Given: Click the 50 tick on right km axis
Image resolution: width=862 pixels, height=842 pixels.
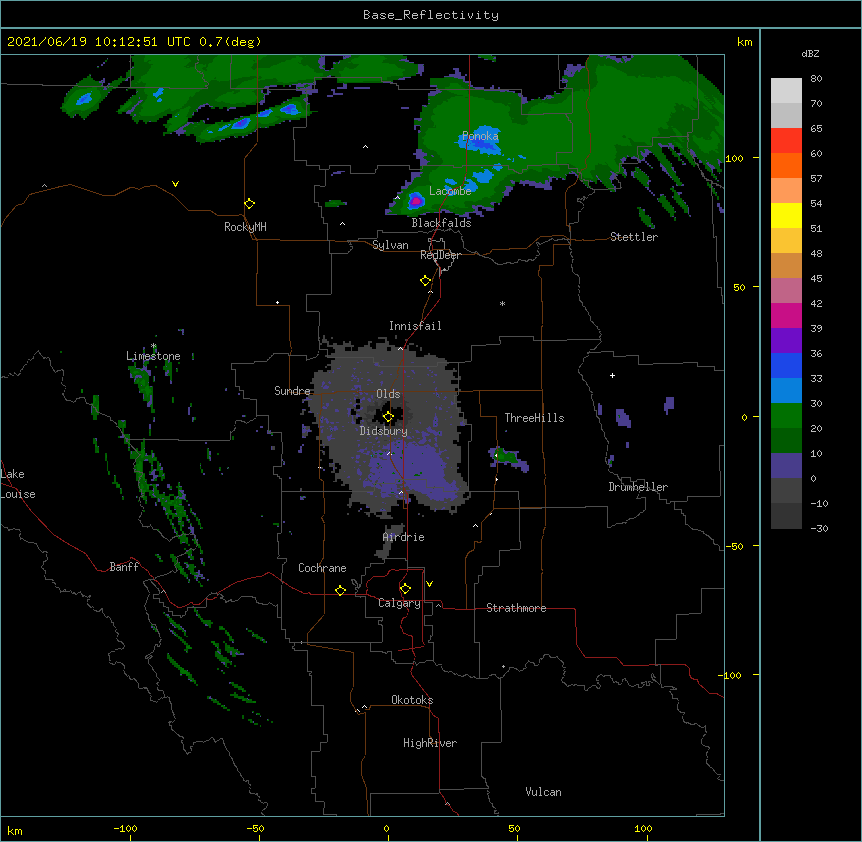Looking at the screenshot, I should pyautogui.click(x=739, y=287).
